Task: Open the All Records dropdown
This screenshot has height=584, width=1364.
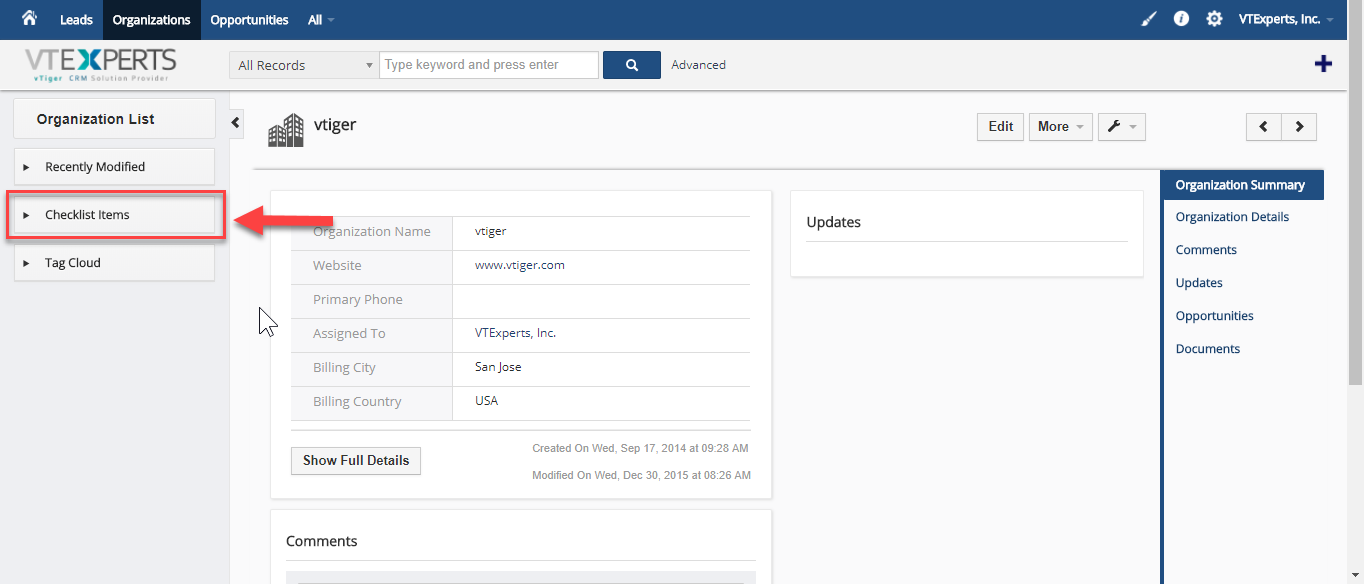Action: coord(304,65)
